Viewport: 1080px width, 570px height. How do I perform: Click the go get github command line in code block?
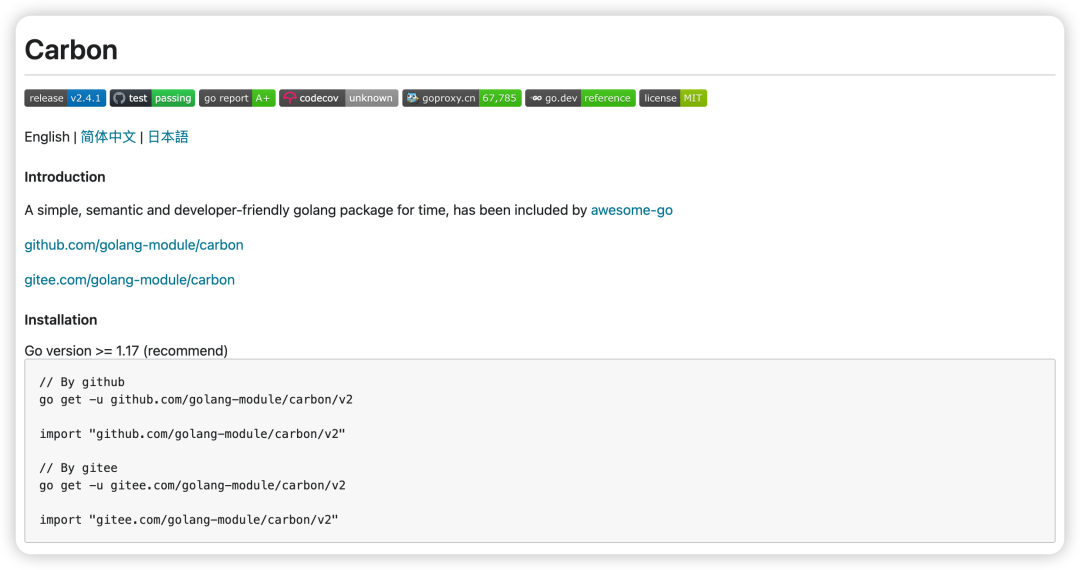coord(196,399)
